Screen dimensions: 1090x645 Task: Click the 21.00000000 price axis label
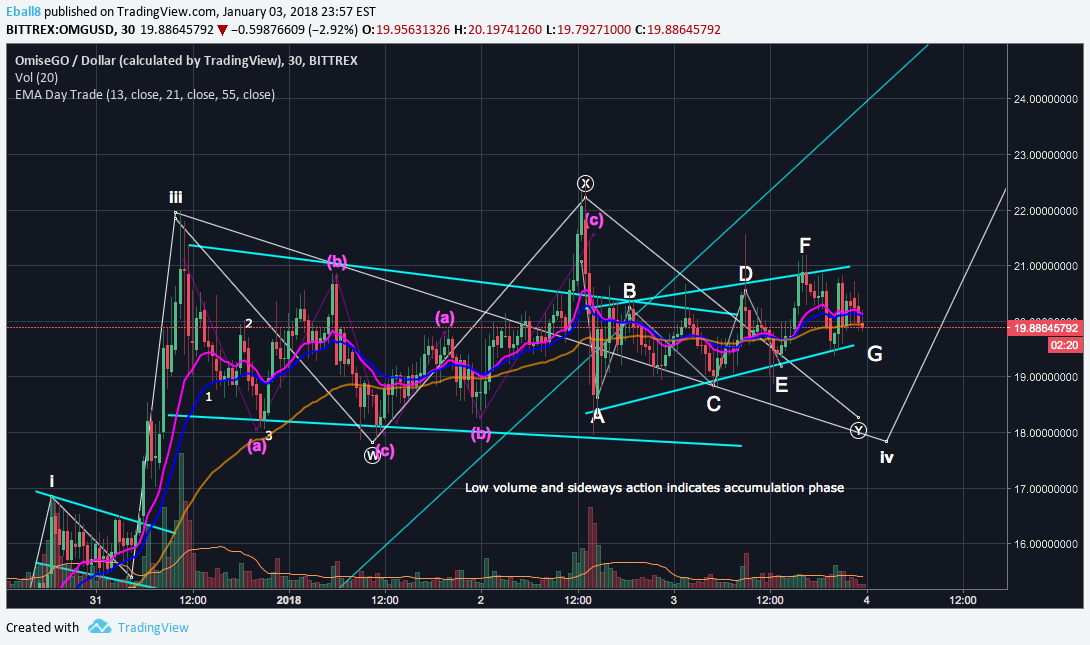click(x=1046, y=266)
